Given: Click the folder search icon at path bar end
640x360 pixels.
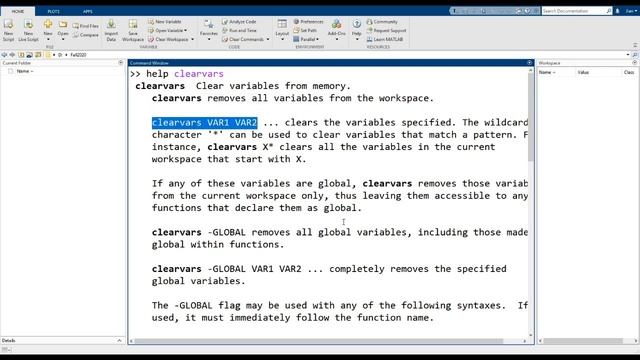Looking at the screenshot, I should point(635,55).
